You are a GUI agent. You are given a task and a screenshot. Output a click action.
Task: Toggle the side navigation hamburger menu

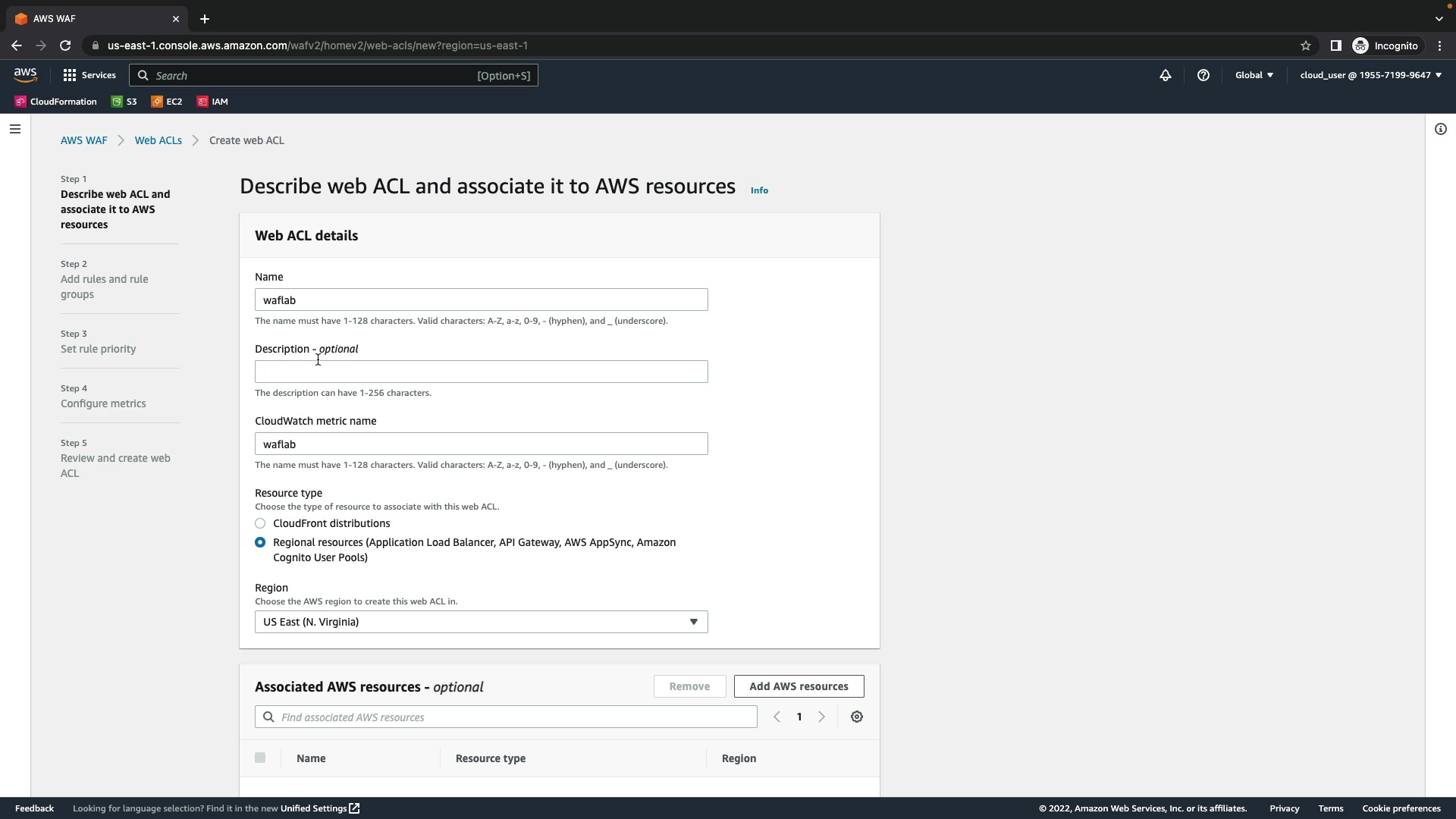click(x=14, y=129)
